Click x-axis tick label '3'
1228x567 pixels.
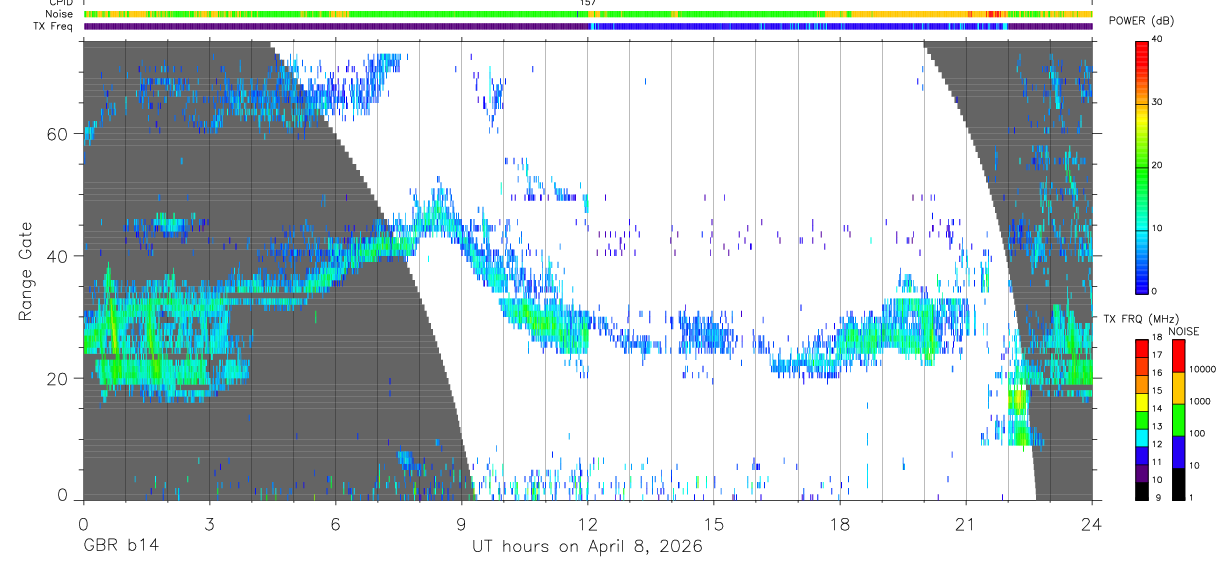tap(209, 523)
